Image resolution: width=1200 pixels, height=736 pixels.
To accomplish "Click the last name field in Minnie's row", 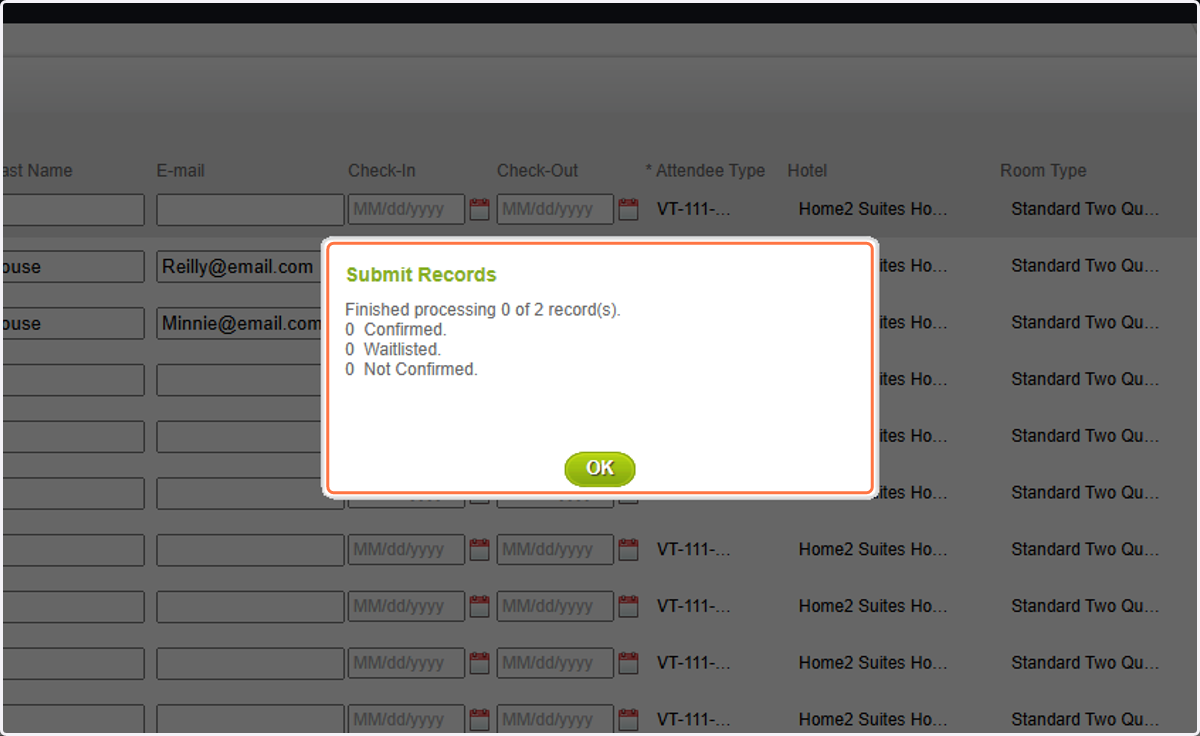I will pyautogui.click(x=74, y=324).
